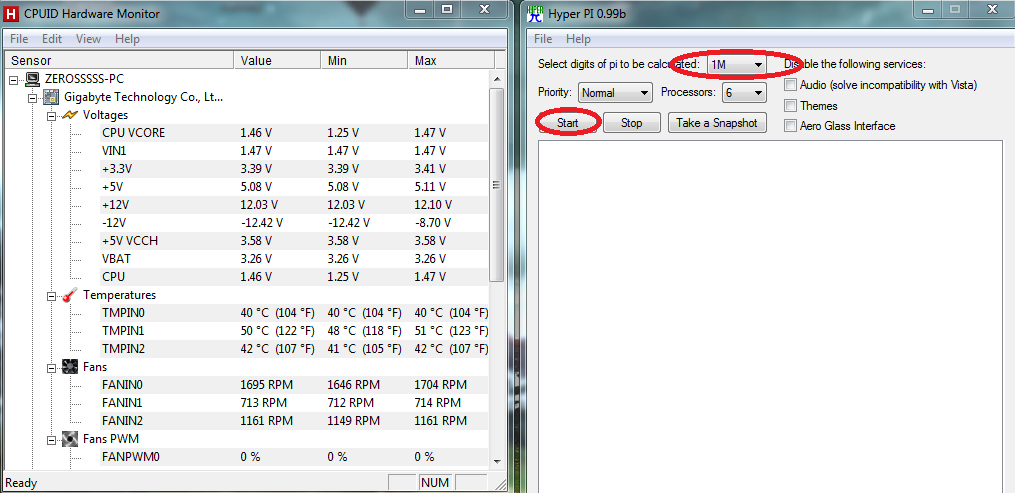Screen dimensions: 1015x493
Task: Select the +5V VCCH row
Action: tap(295, 241)
